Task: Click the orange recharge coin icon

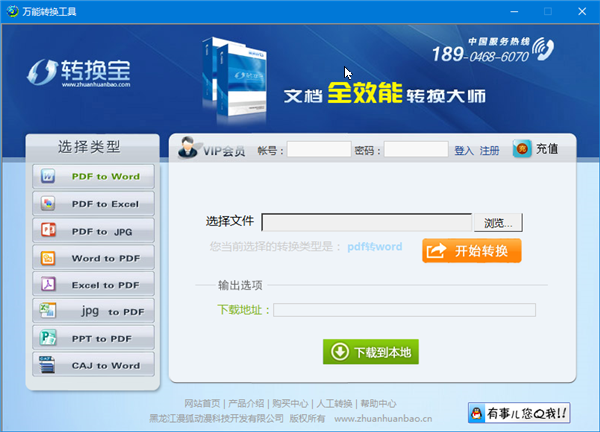Action: (x=522, y=149)
